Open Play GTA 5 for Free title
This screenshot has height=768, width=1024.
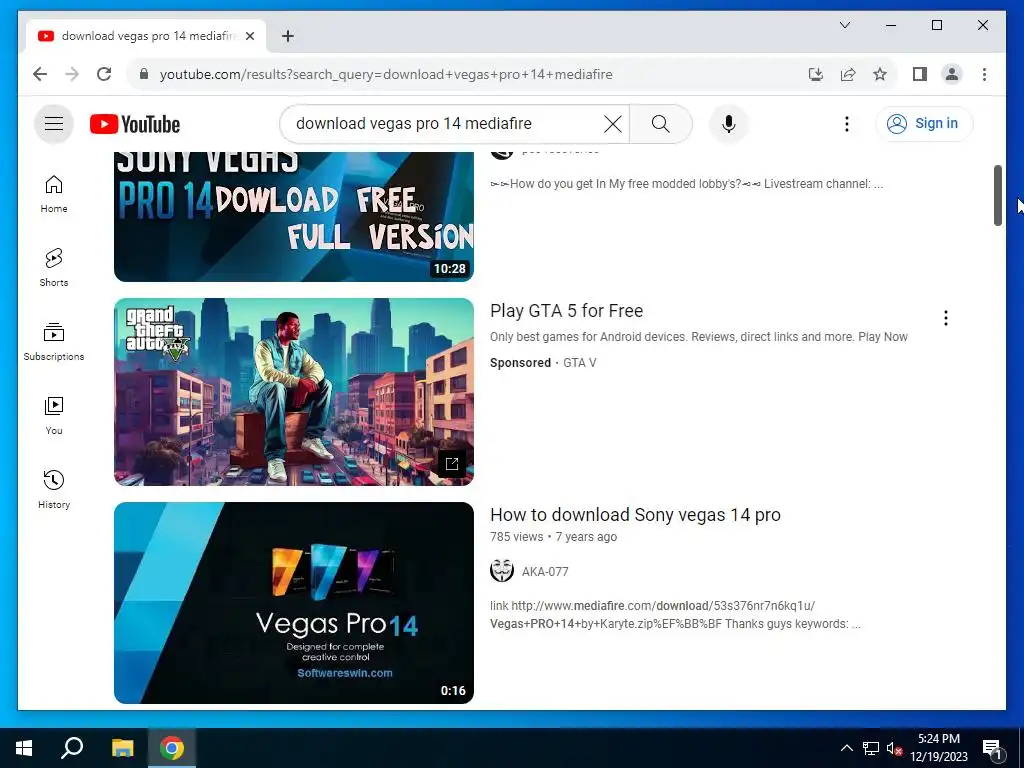coord(566,311)
